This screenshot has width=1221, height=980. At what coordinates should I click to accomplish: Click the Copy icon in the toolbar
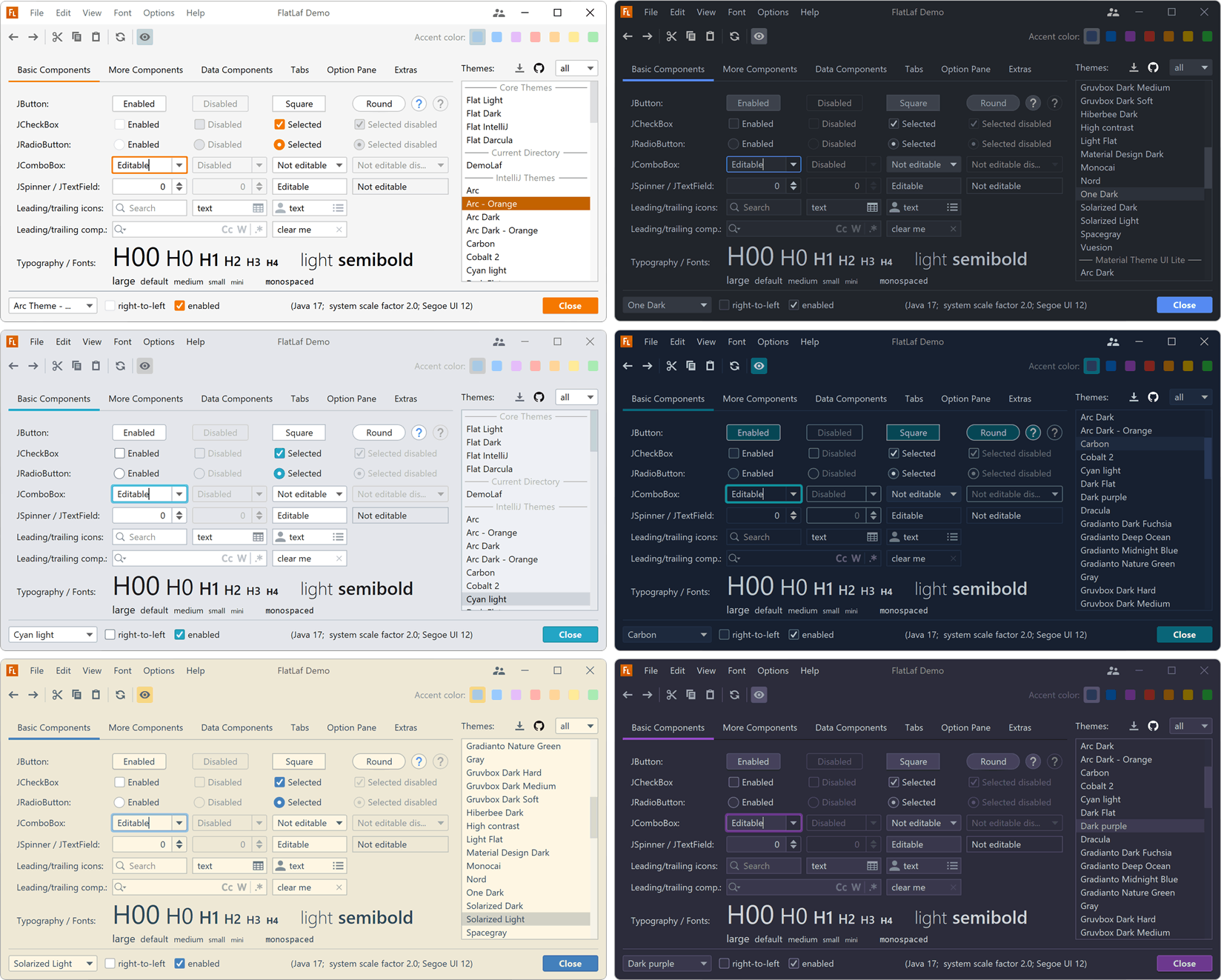tap(76, 36)
